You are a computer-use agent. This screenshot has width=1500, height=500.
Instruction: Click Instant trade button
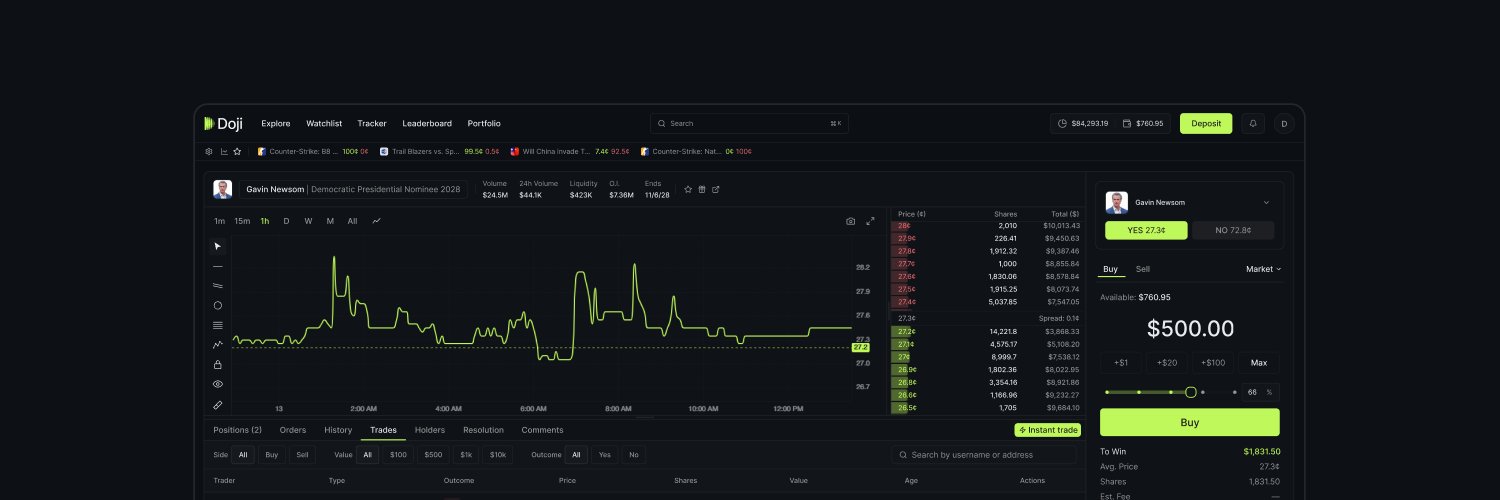click(x=1047, y=430)
